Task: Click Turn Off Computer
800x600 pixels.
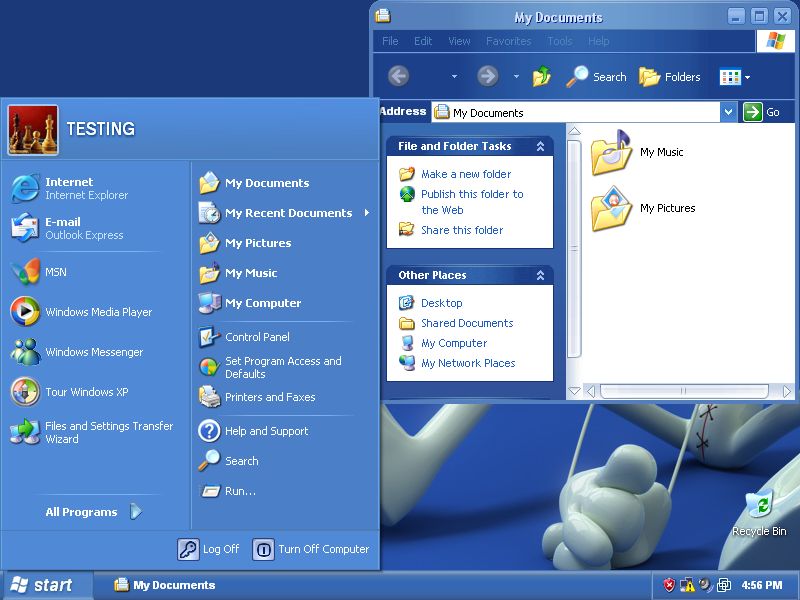Action: (x=310, y=549)
